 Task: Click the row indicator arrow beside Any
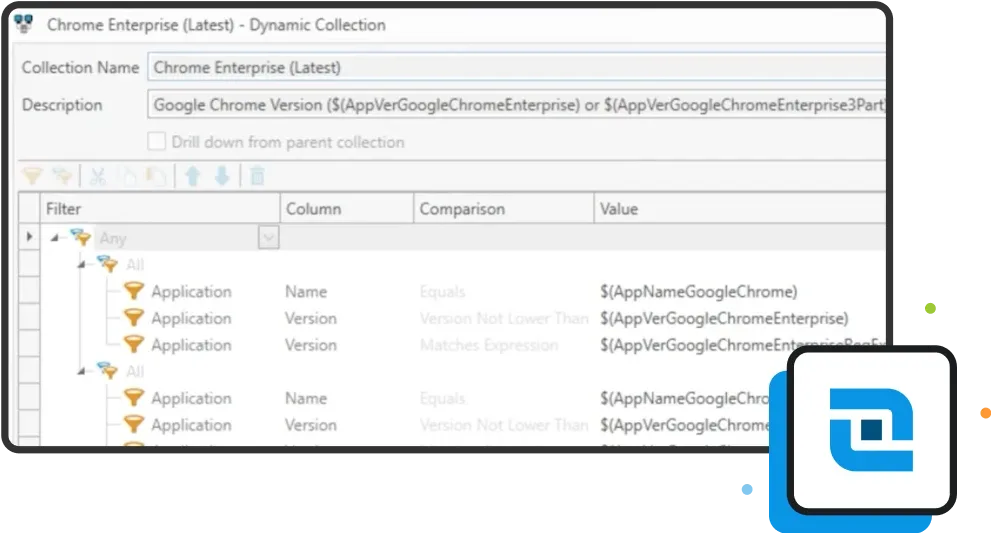[x=29, y=236]
